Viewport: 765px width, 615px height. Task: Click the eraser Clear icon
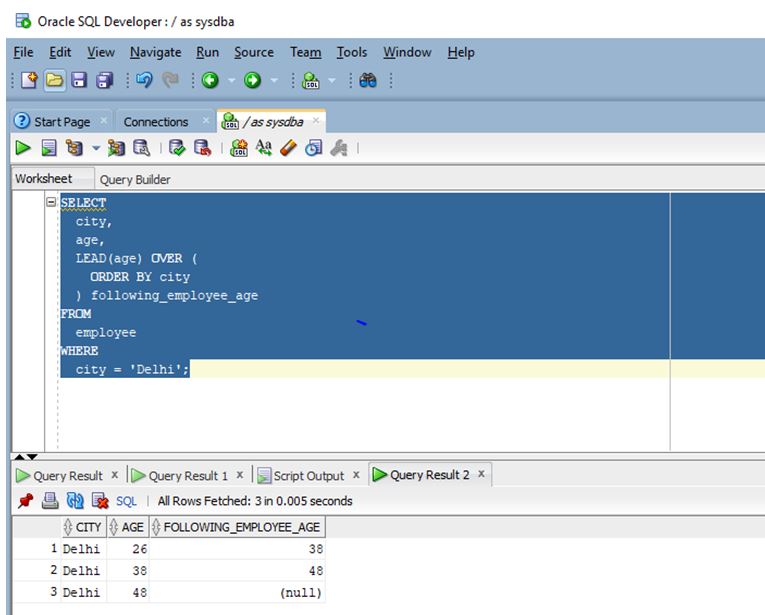pos(288,148)
